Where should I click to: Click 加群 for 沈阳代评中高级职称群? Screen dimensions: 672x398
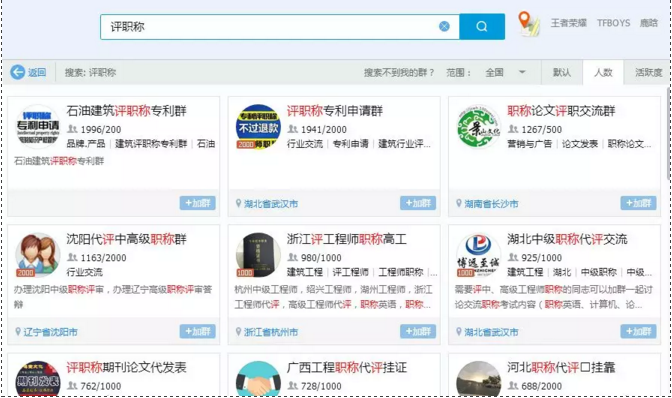198,331
